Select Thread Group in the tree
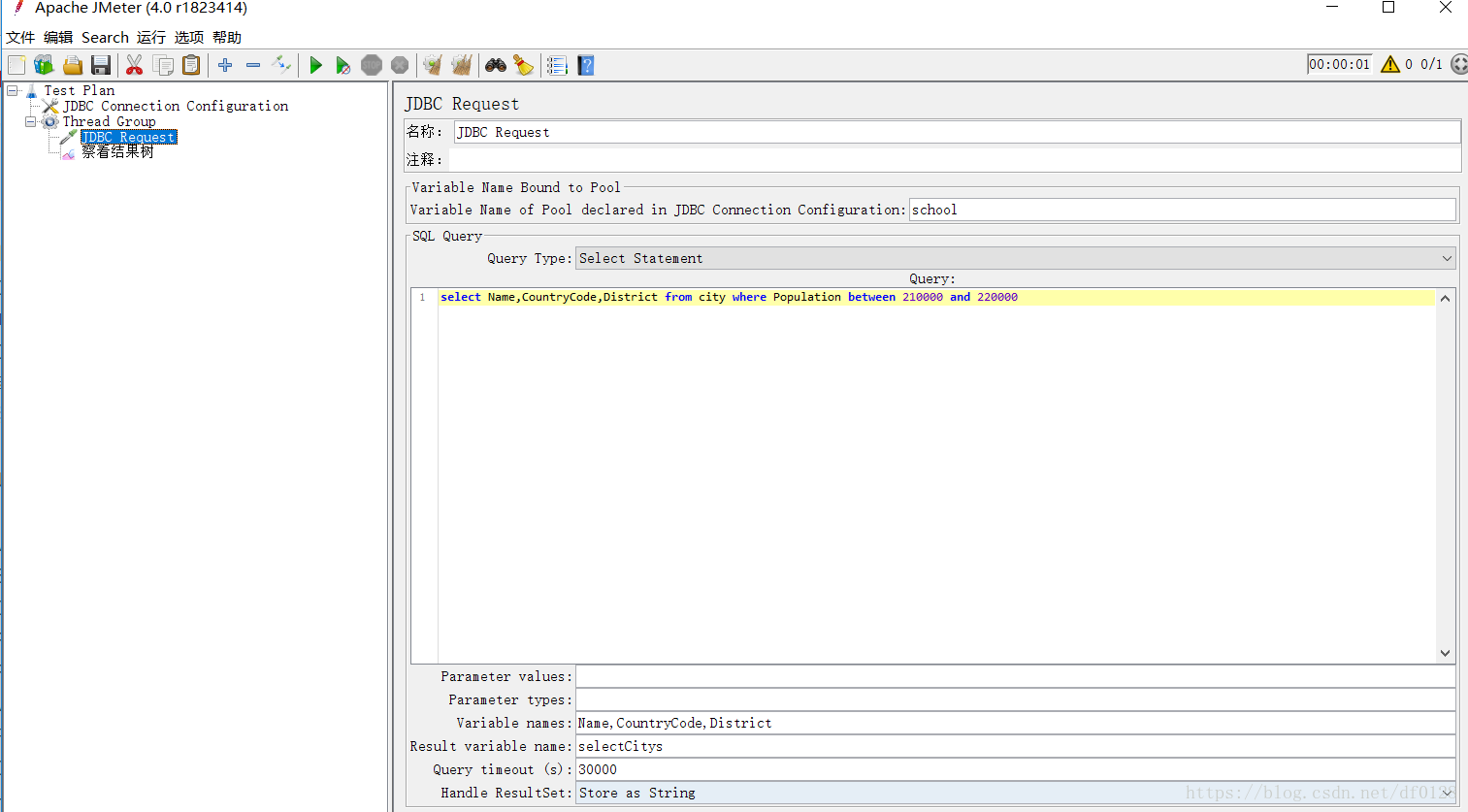Viewport: 1468px width, 812px height. tap(110, 121)
